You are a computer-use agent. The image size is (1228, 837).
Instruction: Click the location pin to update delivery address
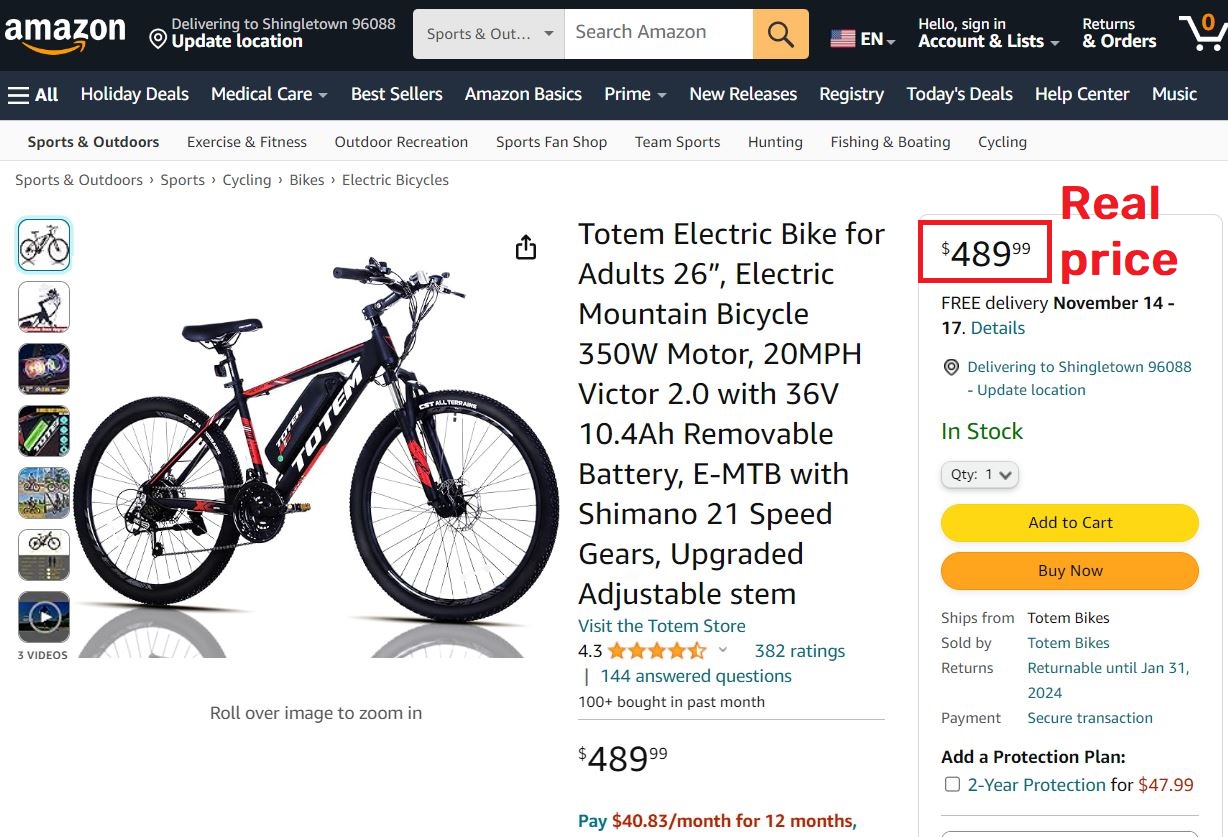[157, 39]
